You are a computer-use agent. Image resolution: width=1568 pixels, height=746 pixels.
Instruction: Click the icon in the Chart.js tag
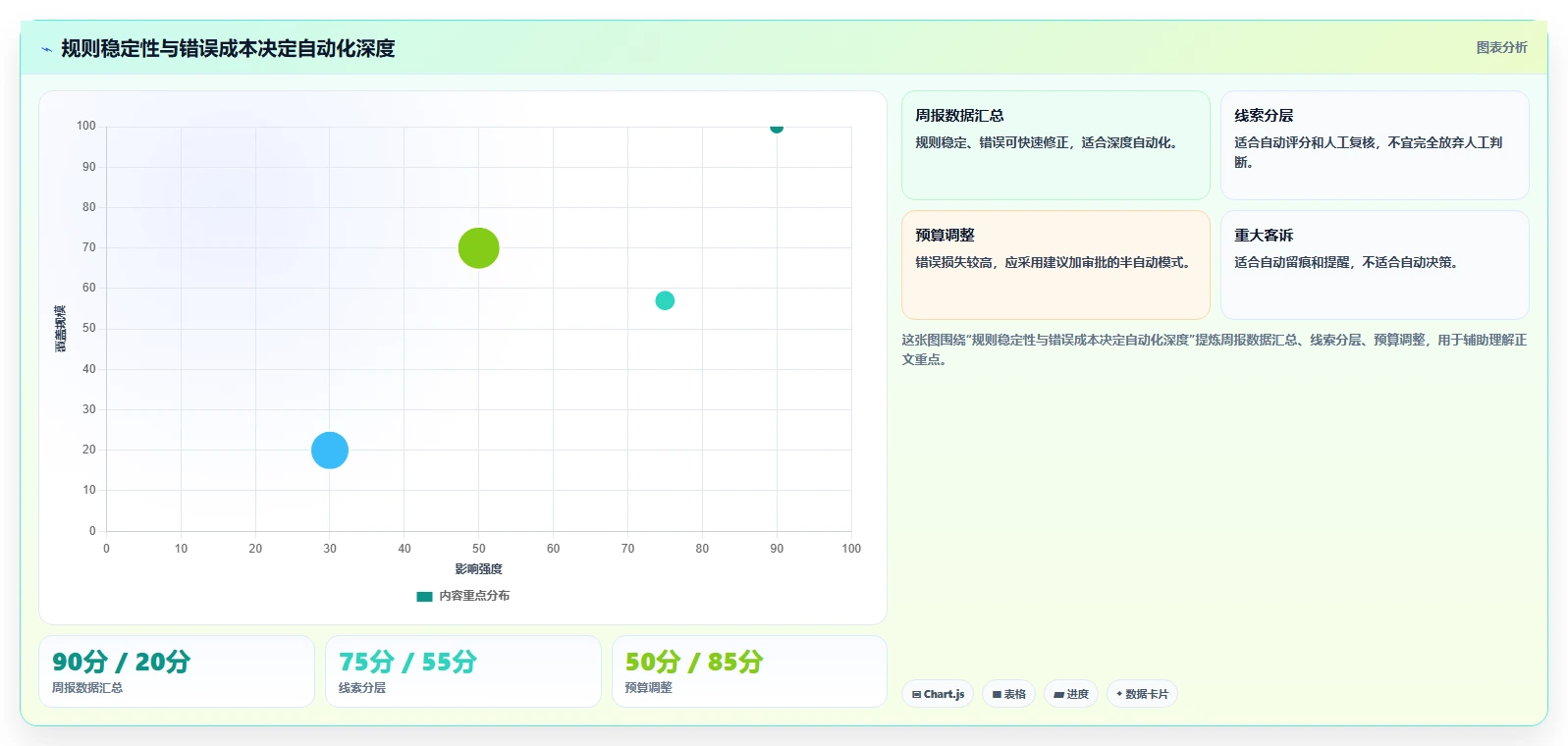[x=917, y=694]
